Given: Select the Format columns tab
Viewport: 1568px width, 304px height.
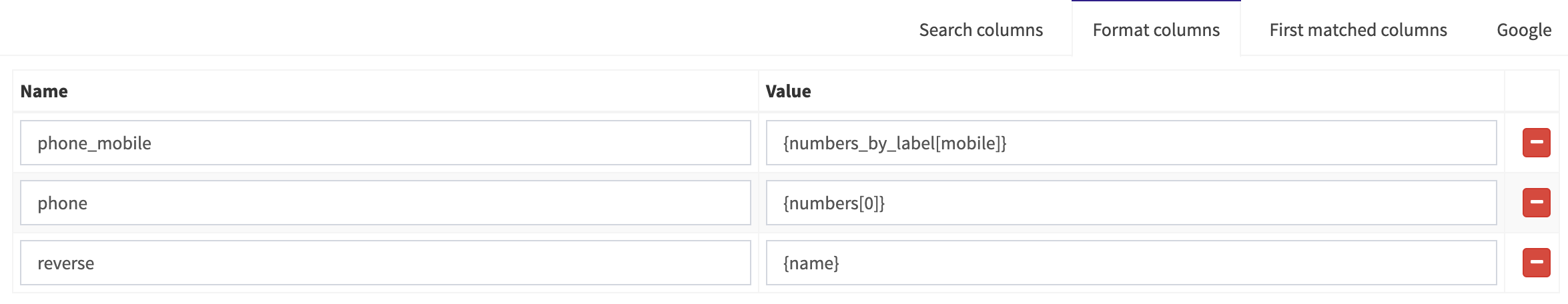Looking at the screenshot, I should point(1156,30).
